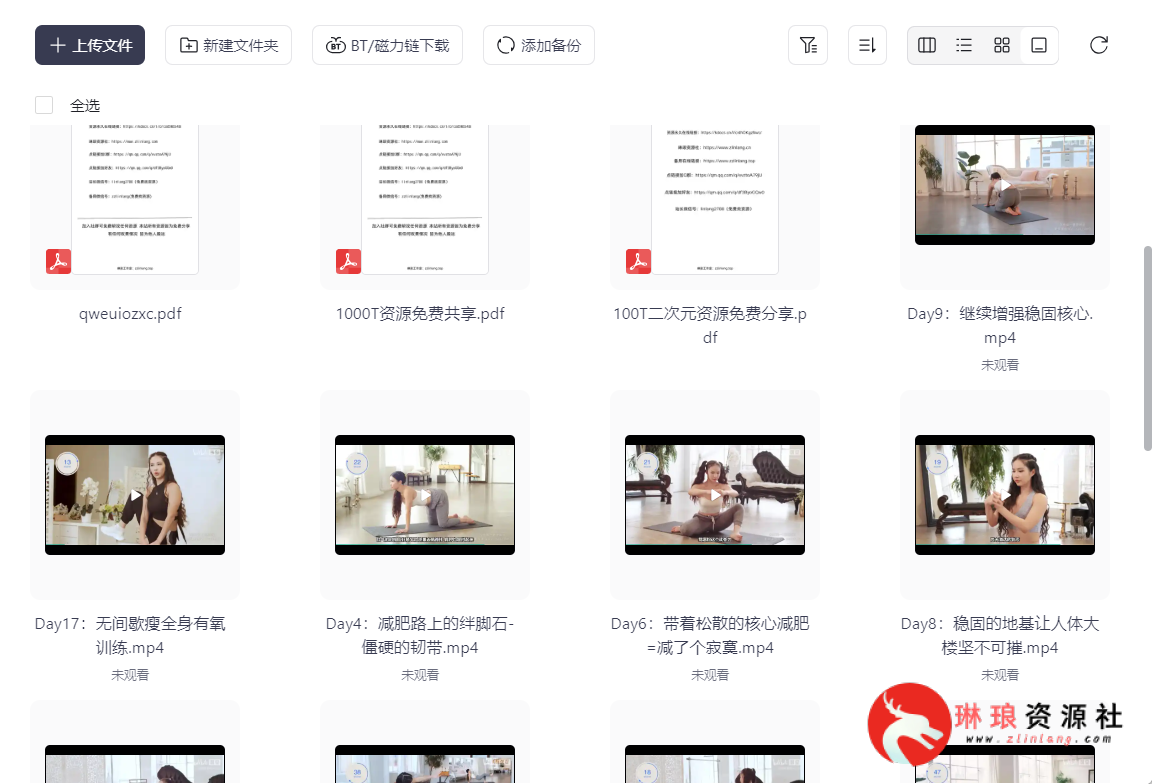This screenshot has width=1152, height=784.
Task: Click the 1000T资源免费共享.pdf file name
Action: (420, 314)
